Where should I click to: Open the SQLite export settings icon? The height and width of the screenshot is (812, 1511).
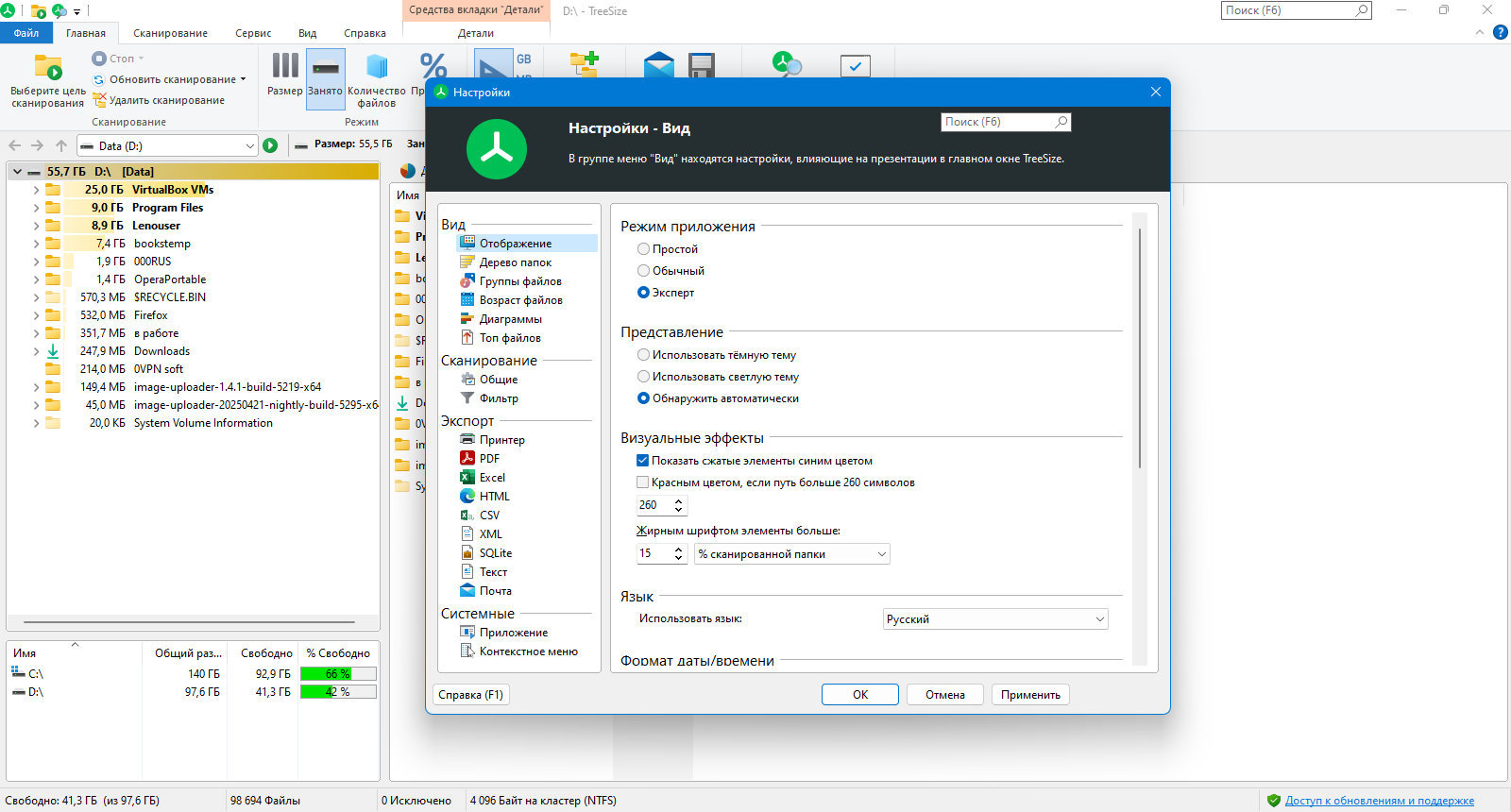pos(467,552)
